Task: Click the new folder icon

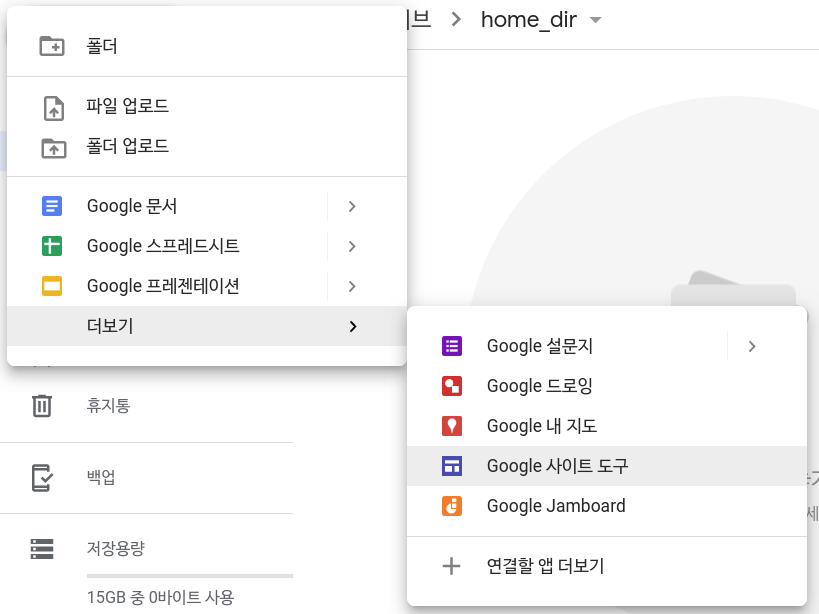Action: [x=52, y=46]
